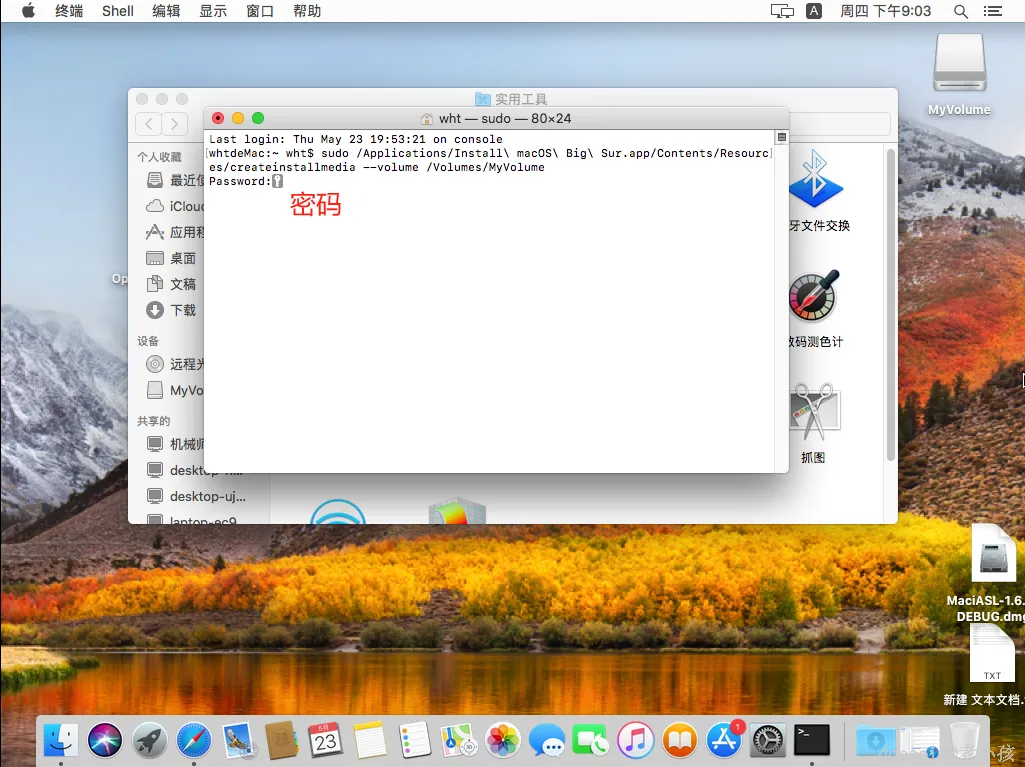Click the Terminal Password prompt cursor
The image size is (1025, 767).
(x=278, y=181)
